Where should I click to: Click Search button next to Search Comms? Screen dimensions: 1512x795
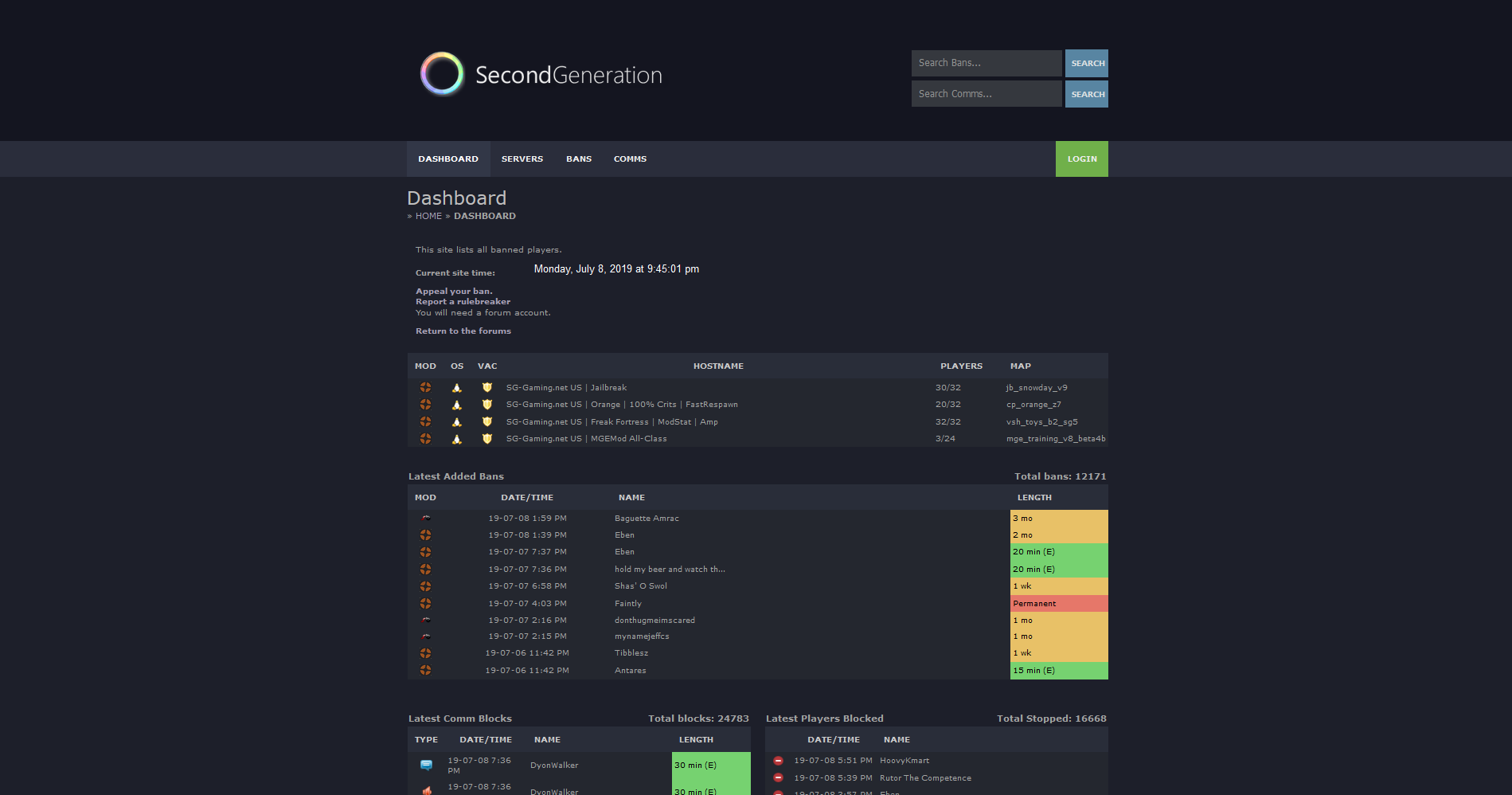click(1087, 94)
